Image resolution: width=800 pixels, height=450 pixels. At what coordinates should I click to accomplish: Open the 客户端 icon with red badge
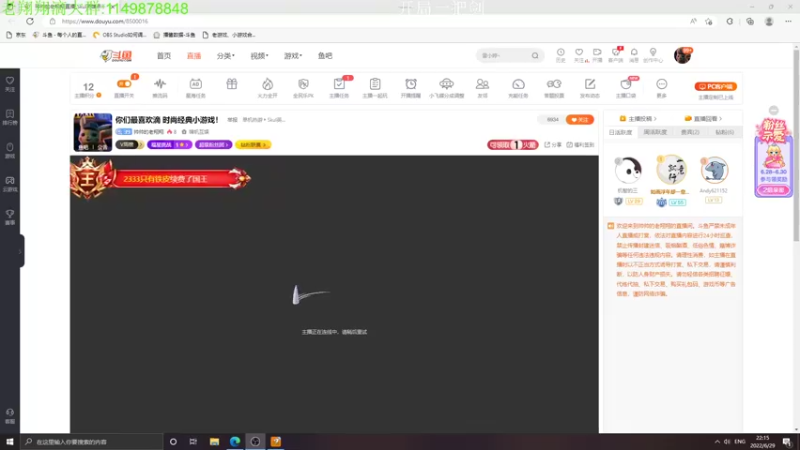pos(616,55)
